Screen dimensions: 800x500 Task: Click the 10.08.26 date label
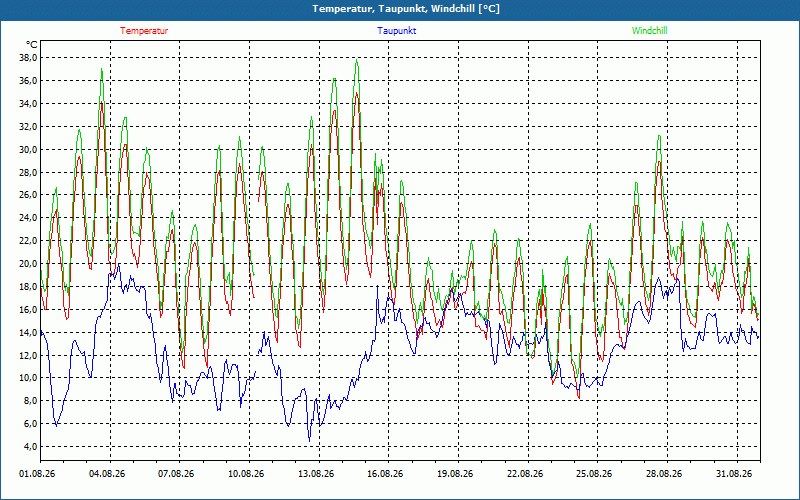tap(246, 474)
